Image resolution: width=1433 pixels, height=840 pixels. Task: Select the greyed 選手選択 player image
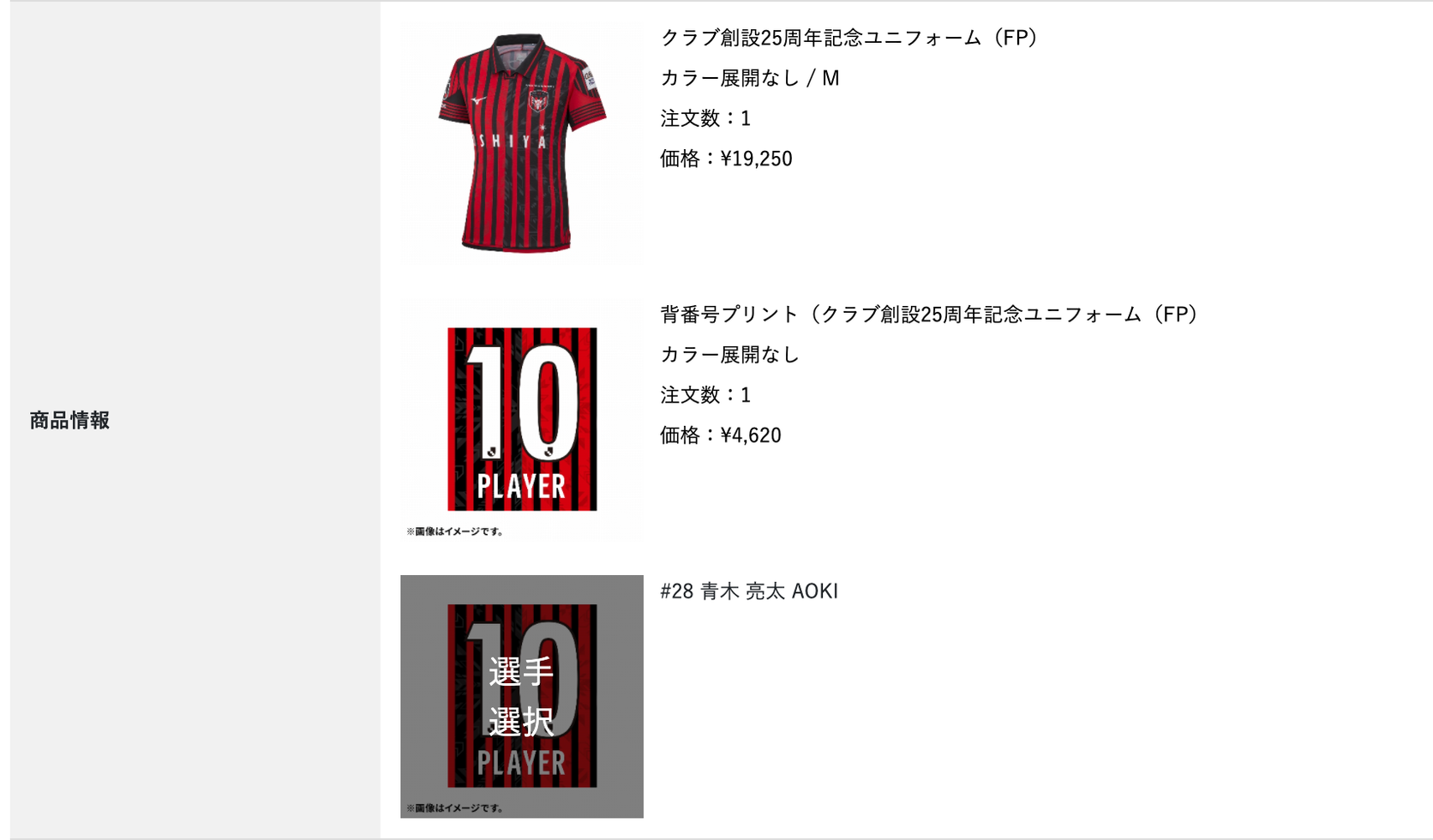pos(522,696)
